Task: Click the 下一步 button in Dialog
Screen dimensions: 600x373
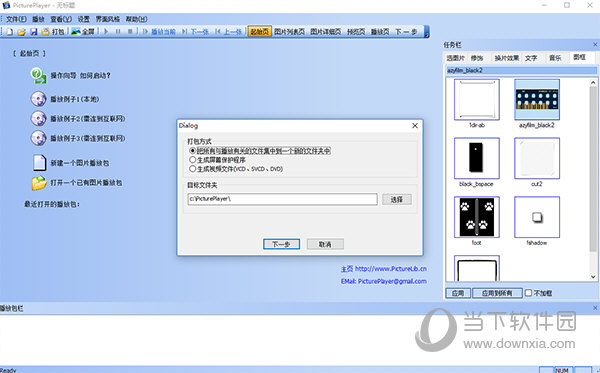Action: [281, 244]
